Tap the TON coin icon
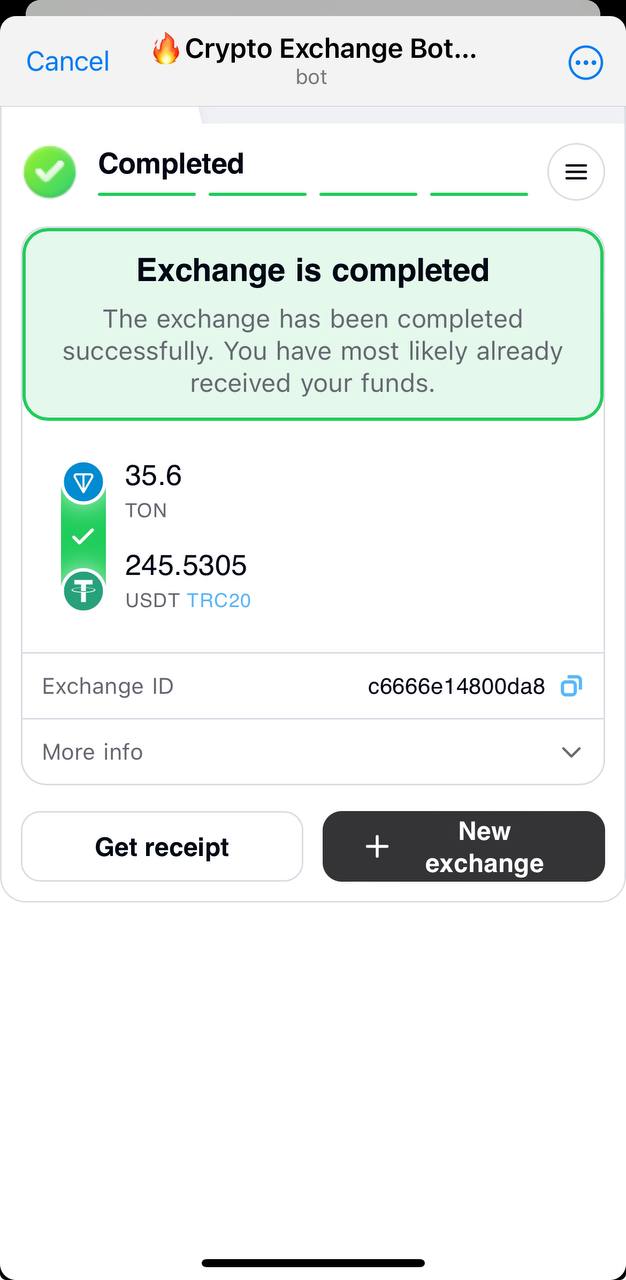 pos(84,483)
